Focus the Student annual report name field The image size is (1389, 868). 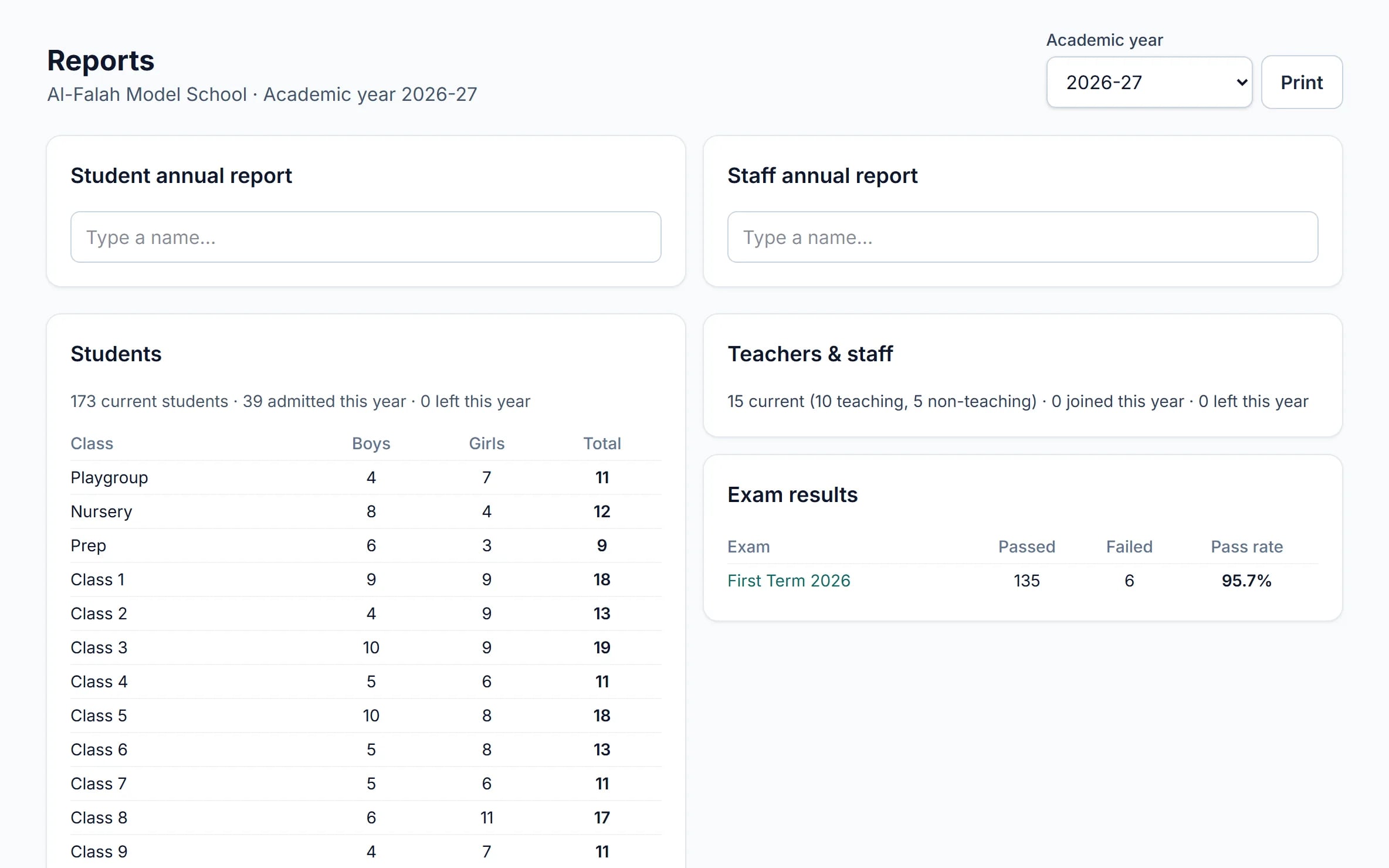365,237
